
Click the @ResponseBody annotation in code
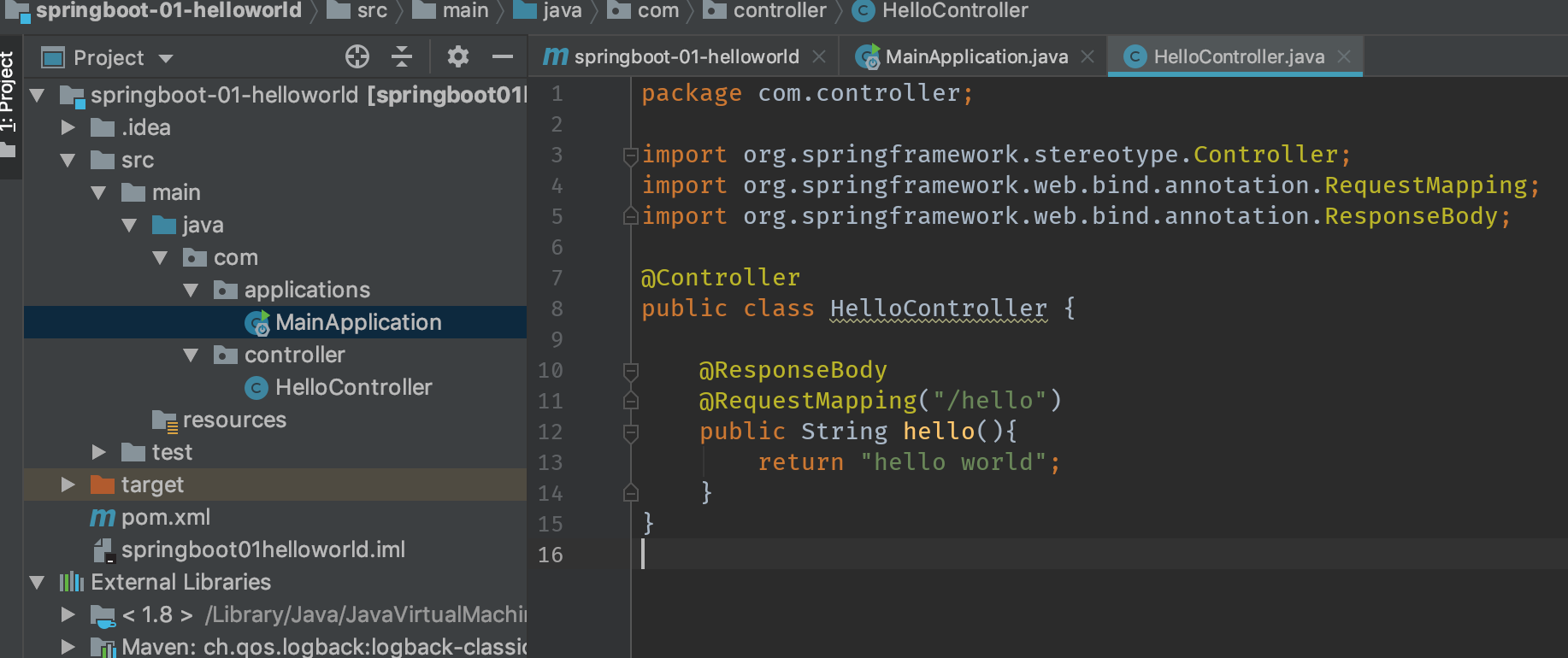coord(793,370)
